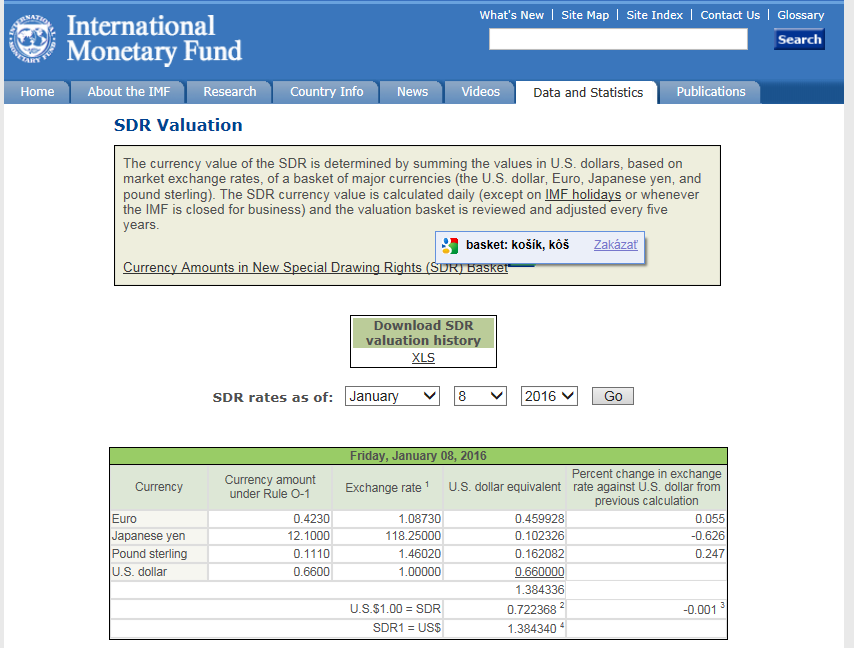Click the yen exchange rate 118.25000
This screenshot has height=648, width=854.
[x=413, y=536]
